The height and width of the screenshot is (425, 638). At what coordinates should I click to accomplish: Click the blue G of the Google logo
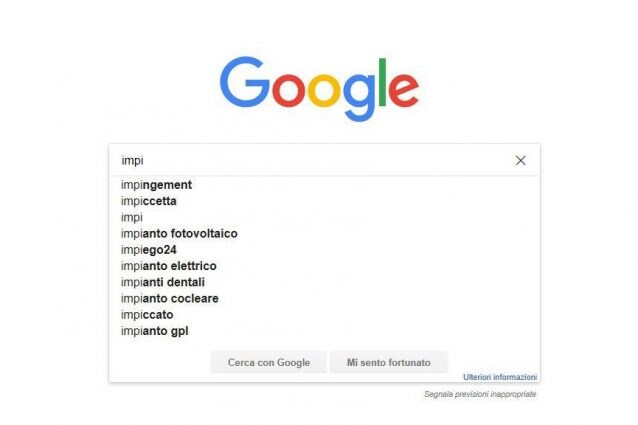tap(244, 82)
